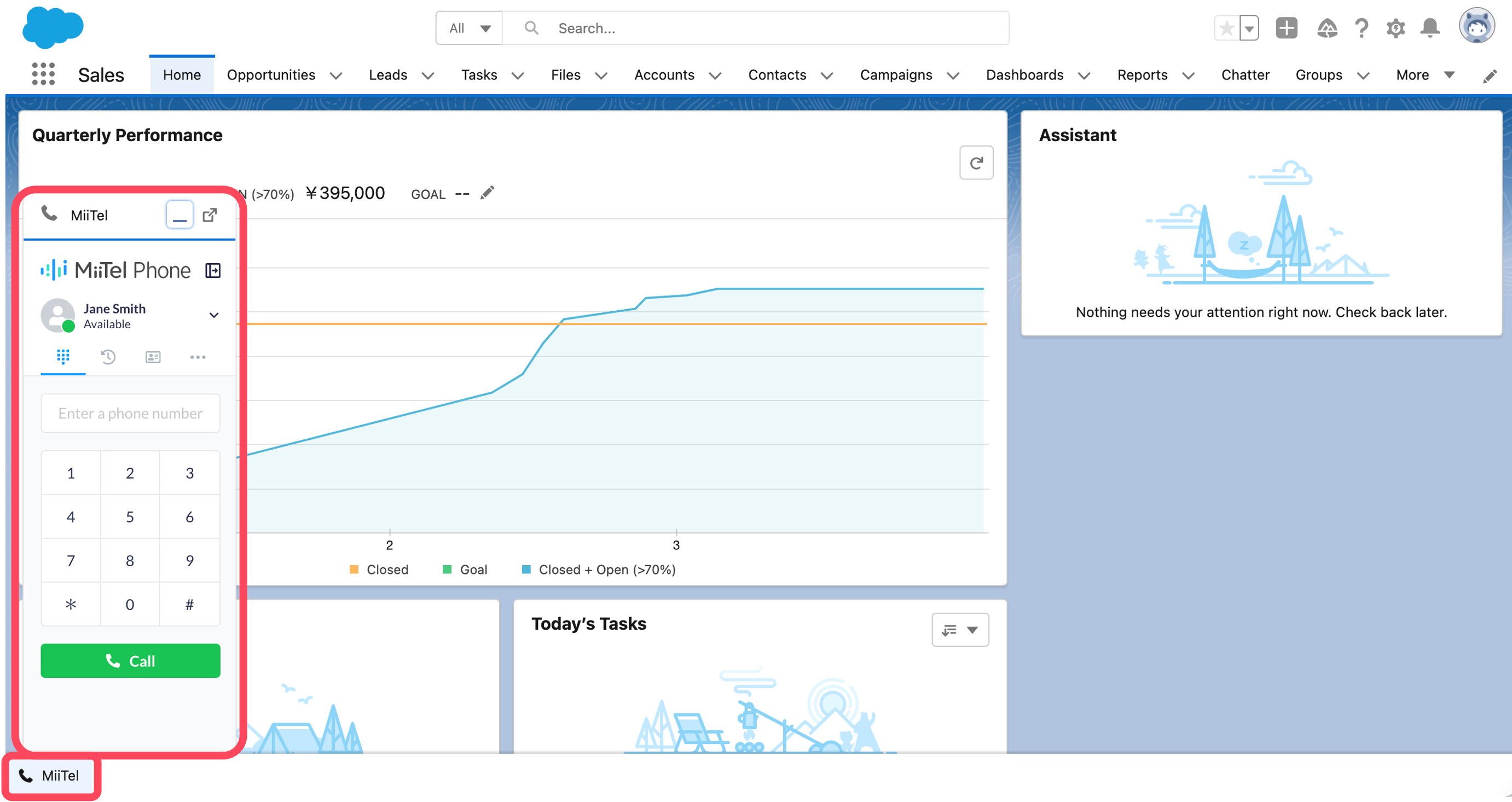Expand the Groups tab chevron
Screen dimensions: 1512x802
coord(1364,75)
